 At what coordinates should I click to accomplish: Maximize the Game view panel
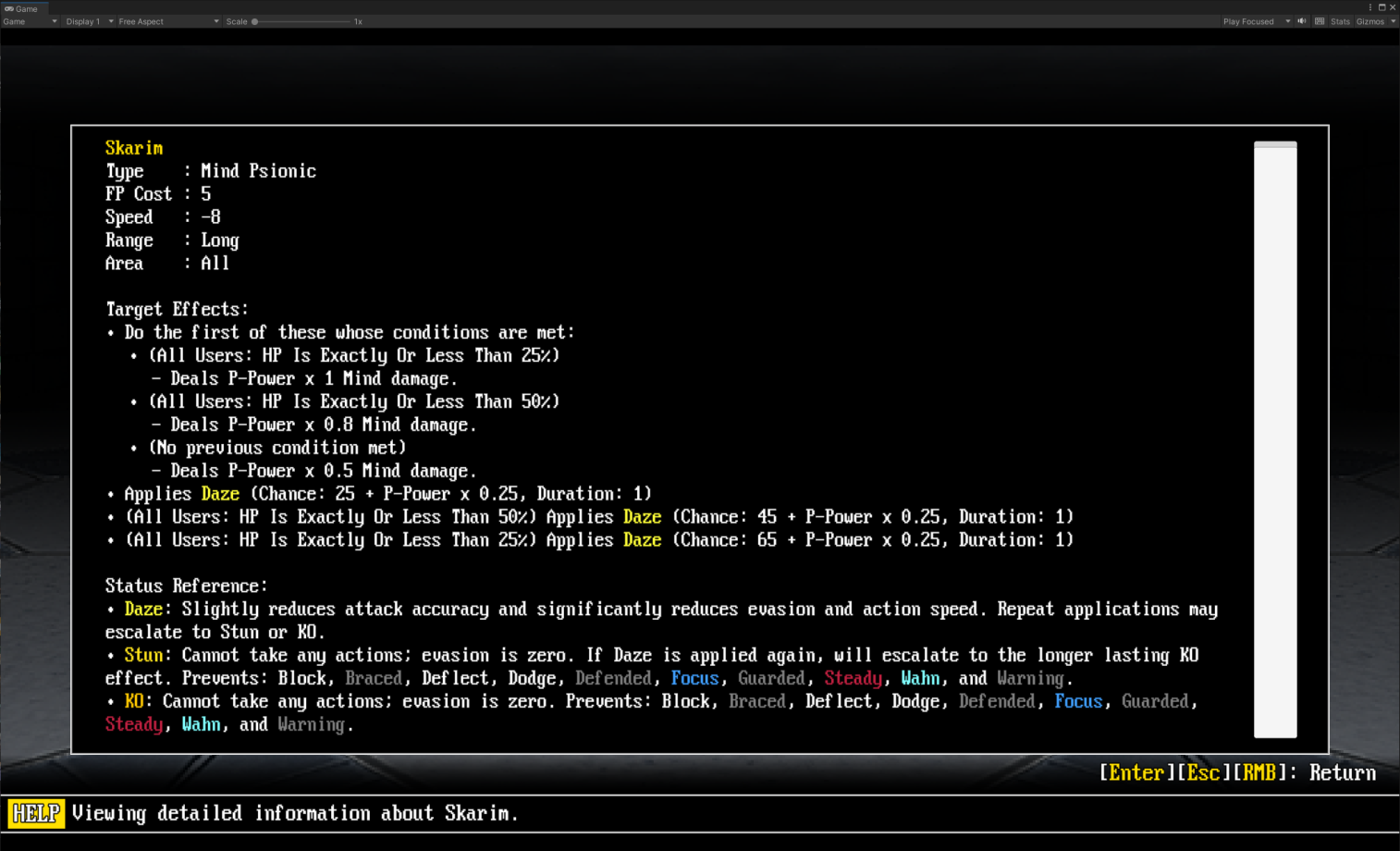(x=1382, y=7)
